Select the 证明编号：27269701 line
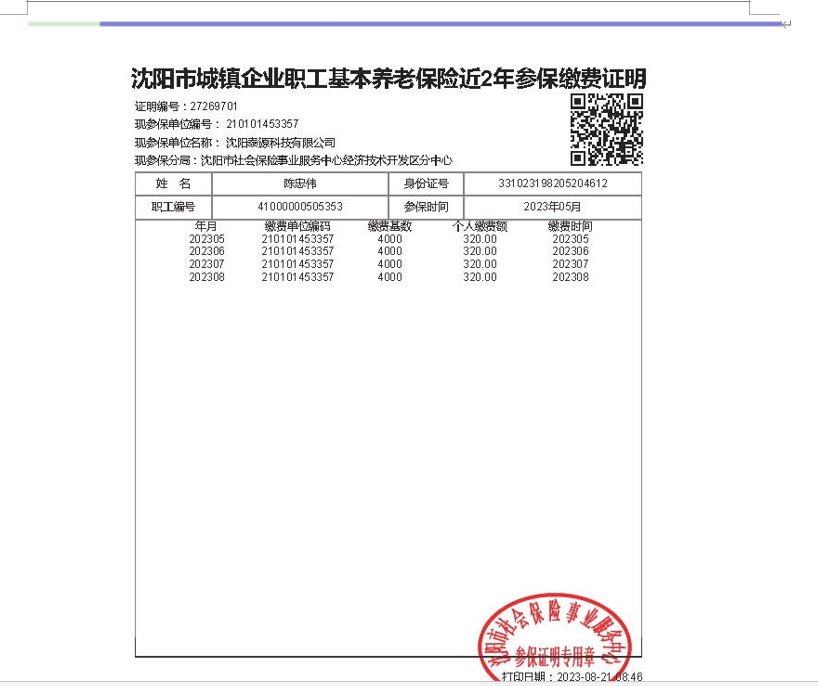Viewport: 818px width, 686px height. coord(186,106)
